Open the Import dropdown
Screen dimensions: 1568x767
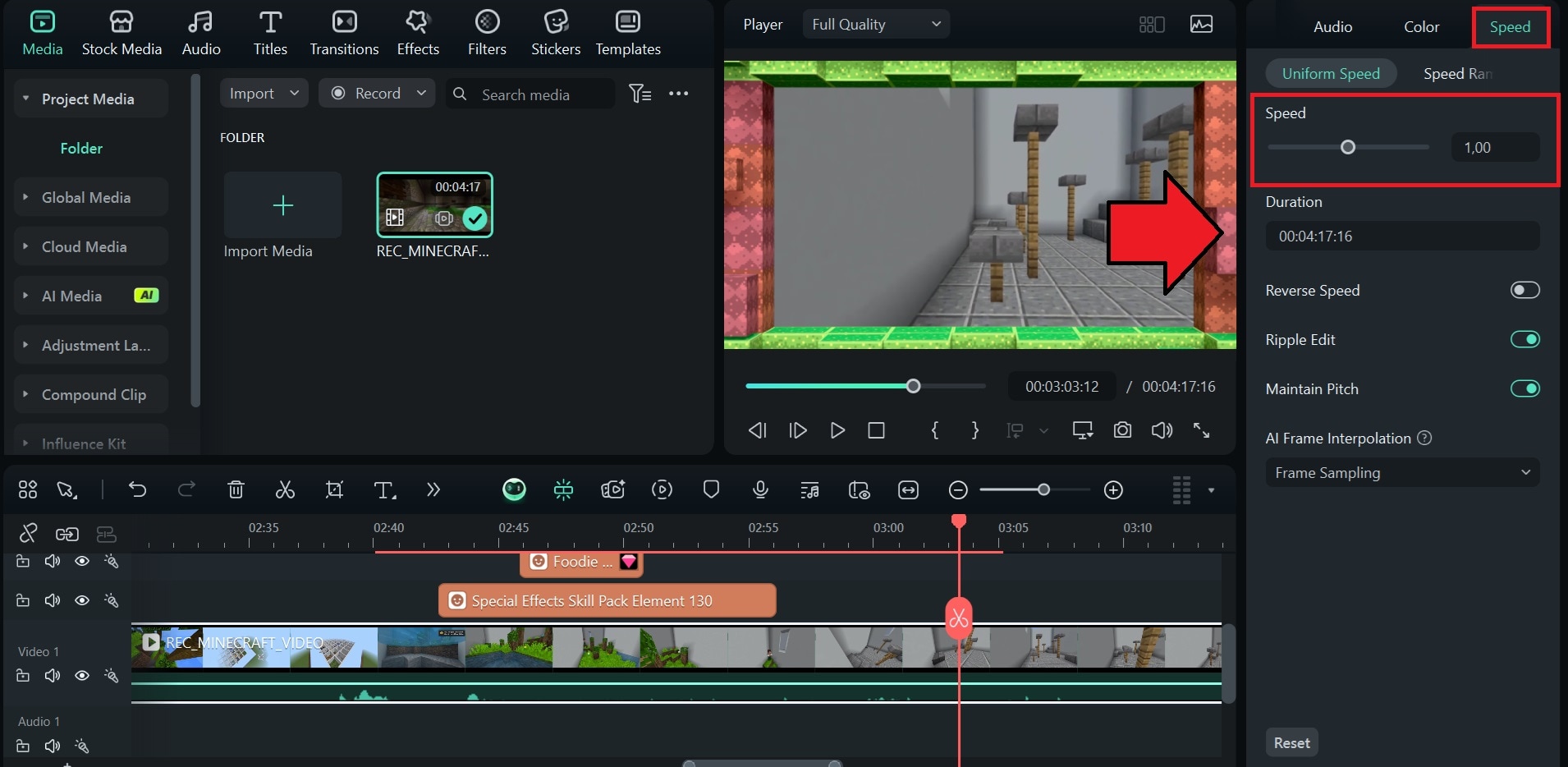[x=264, y=93]
